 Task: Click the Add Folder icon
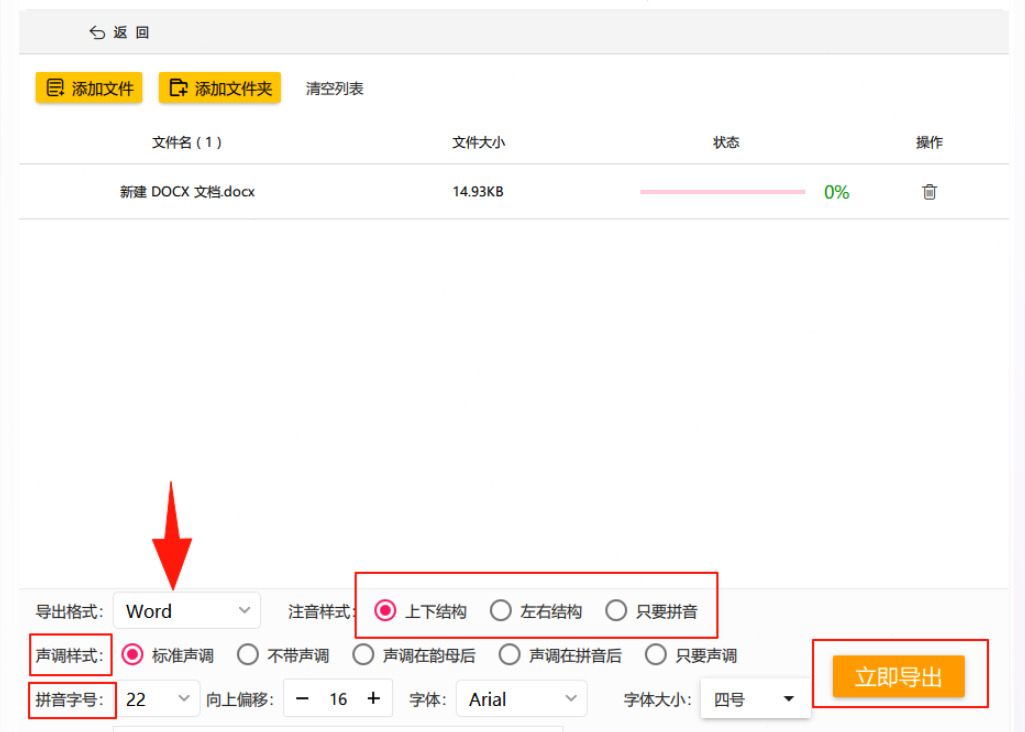point(178,88)
